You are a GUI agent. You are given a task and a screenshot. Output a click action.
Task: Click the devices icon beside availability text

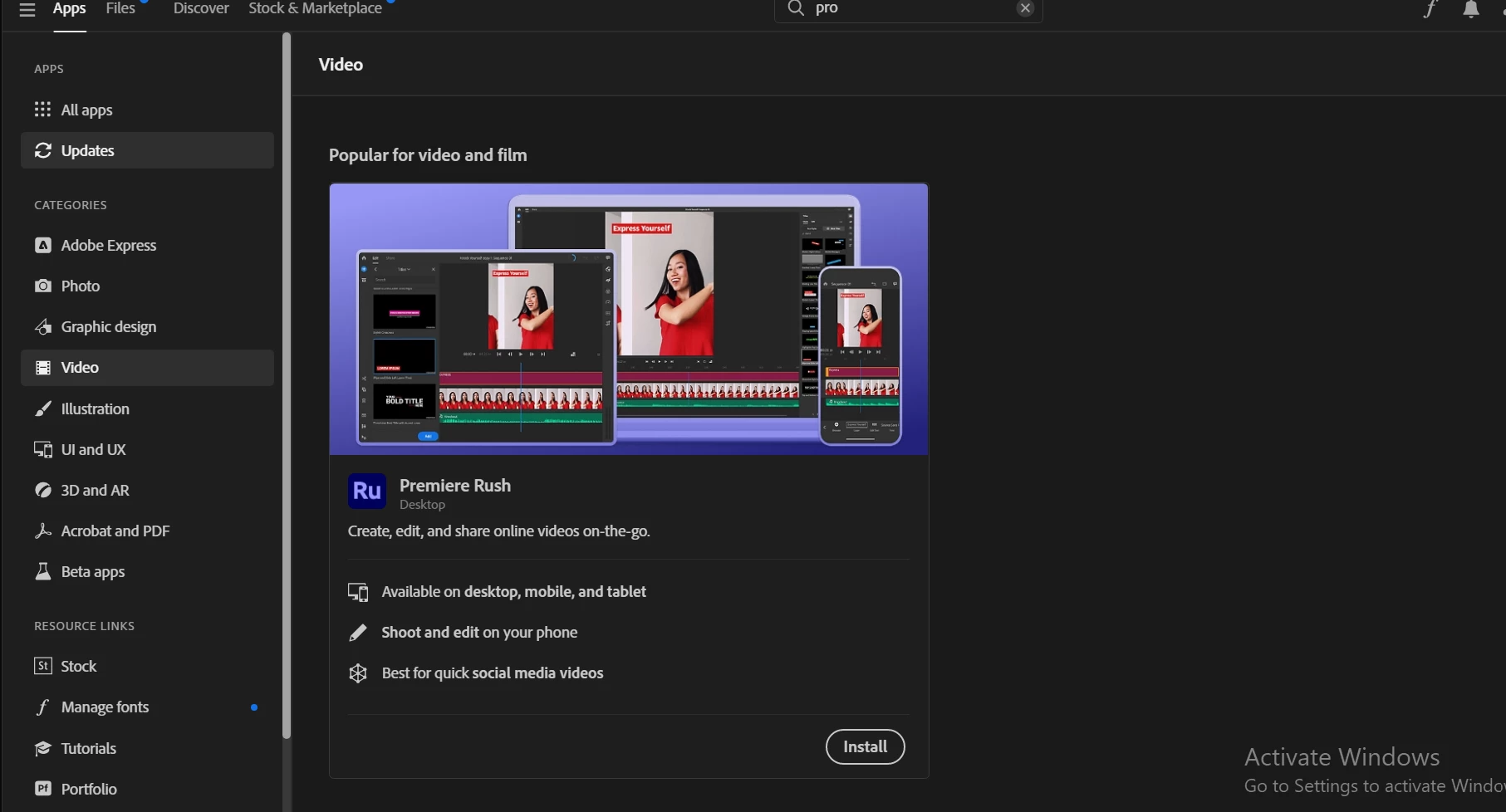(358, 592)
